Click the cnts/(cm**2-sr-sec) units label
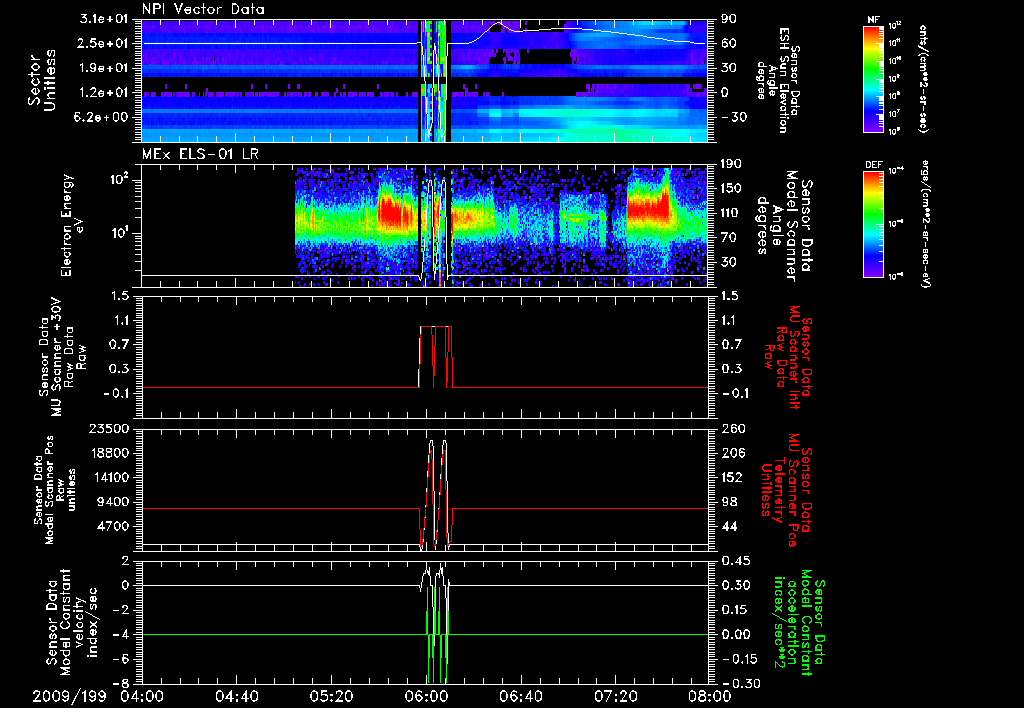This screenshot has height=708, width=1024. tap(923, 78)
